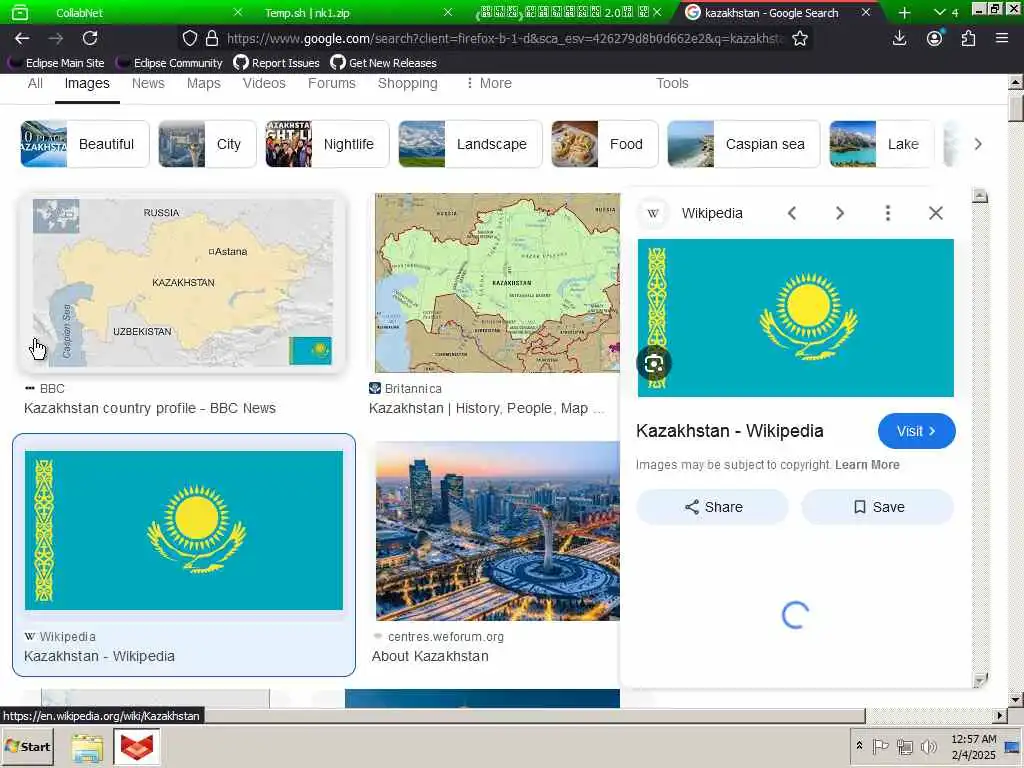Show site security padlock info

pyautogui.click(x=212, y=39)
